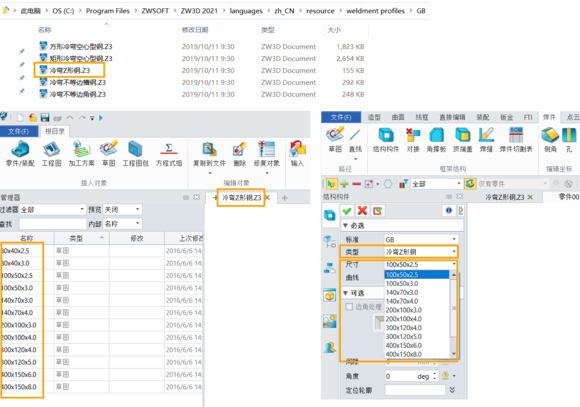Insert a Drawing package (工程图包)

point(135,154)
